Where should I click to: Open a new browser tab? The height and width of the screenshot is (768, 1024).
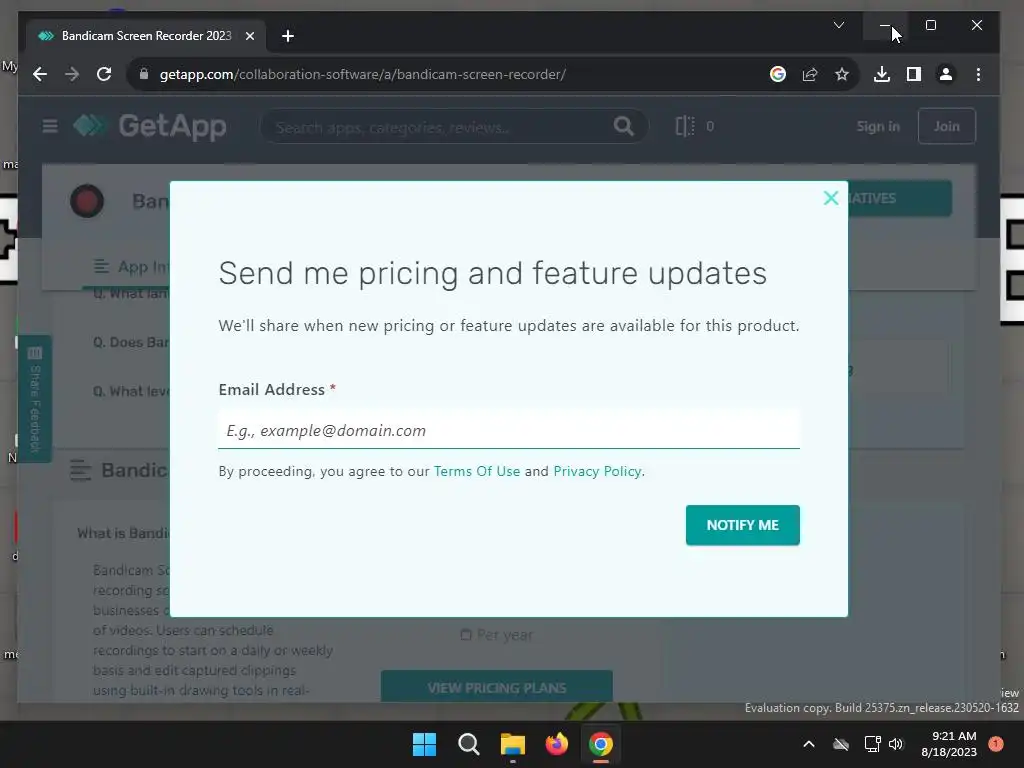(x=287, y=36)
